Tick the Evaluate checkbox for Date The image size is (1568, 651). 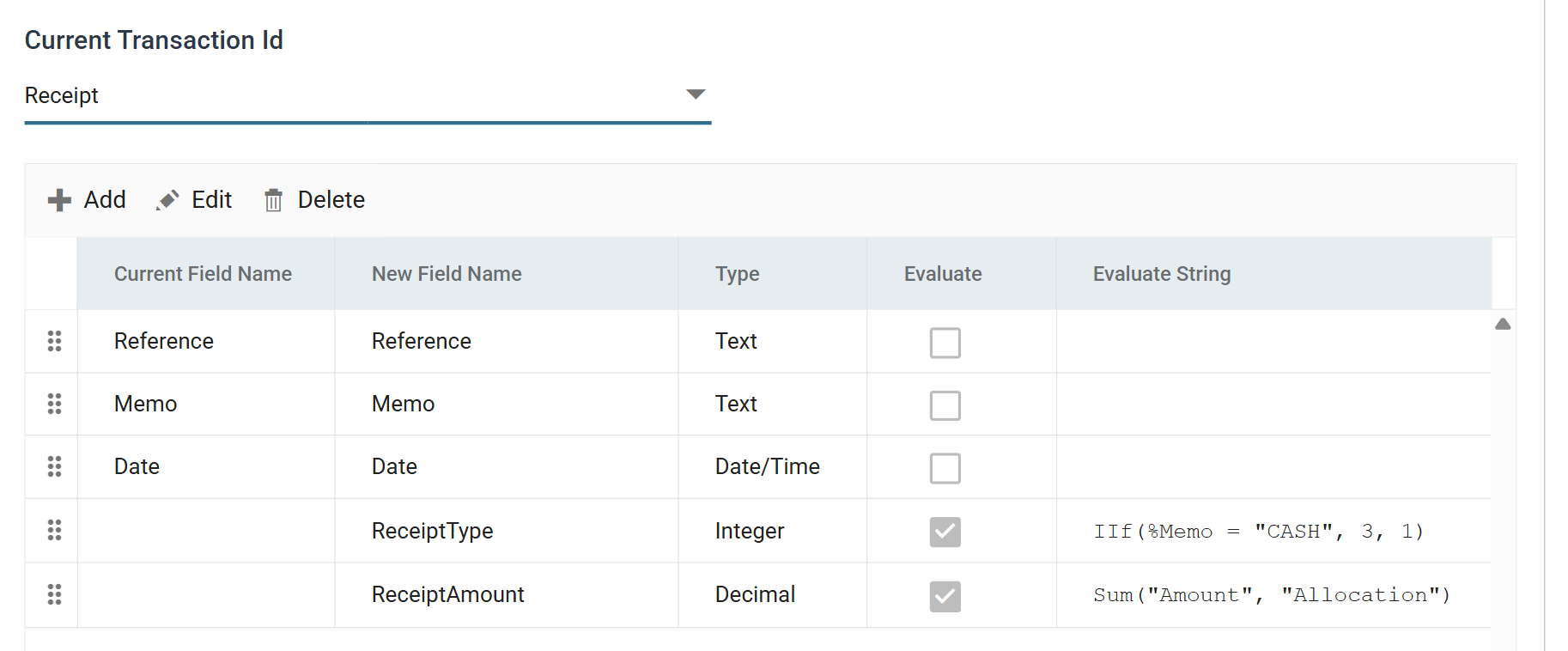pyautogui.click(x=945, y=468)
